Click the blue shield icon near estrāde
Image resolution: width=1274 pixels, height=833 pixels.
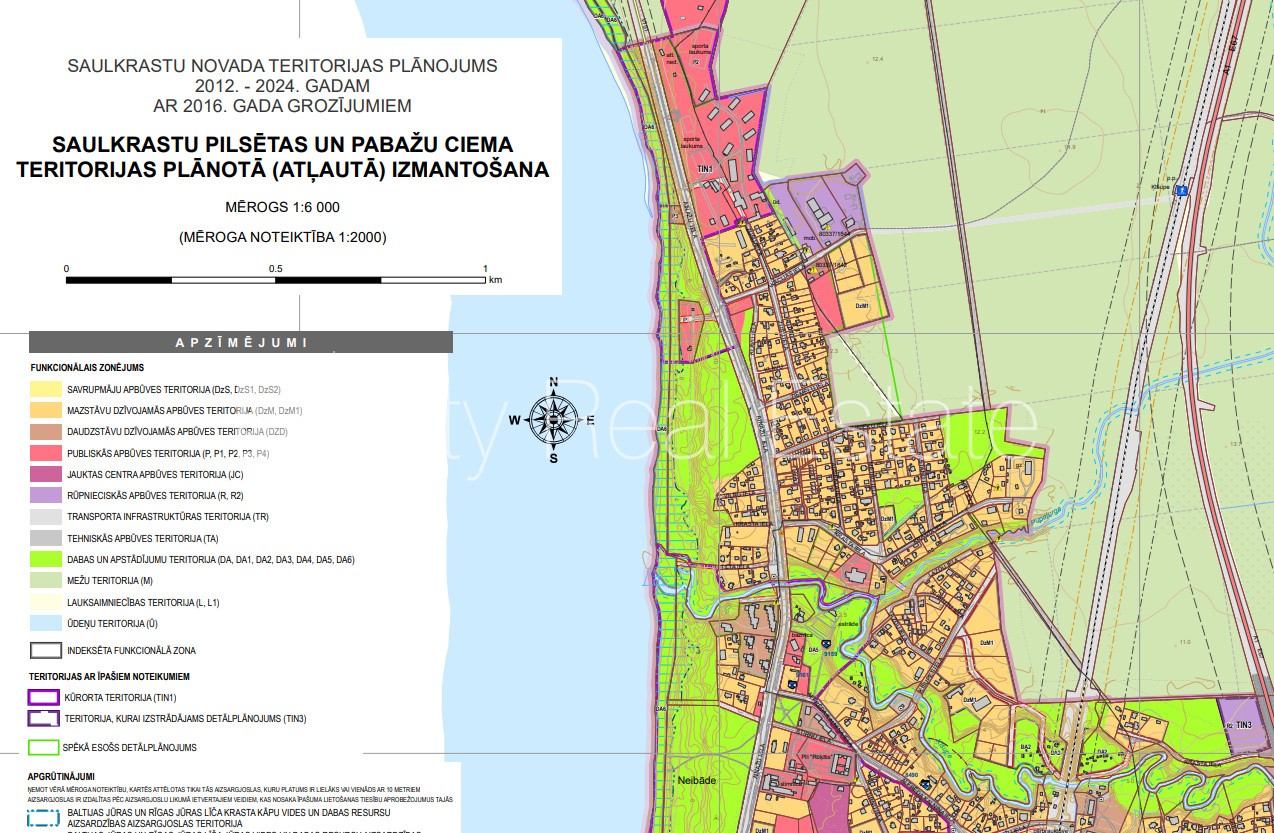828,643
